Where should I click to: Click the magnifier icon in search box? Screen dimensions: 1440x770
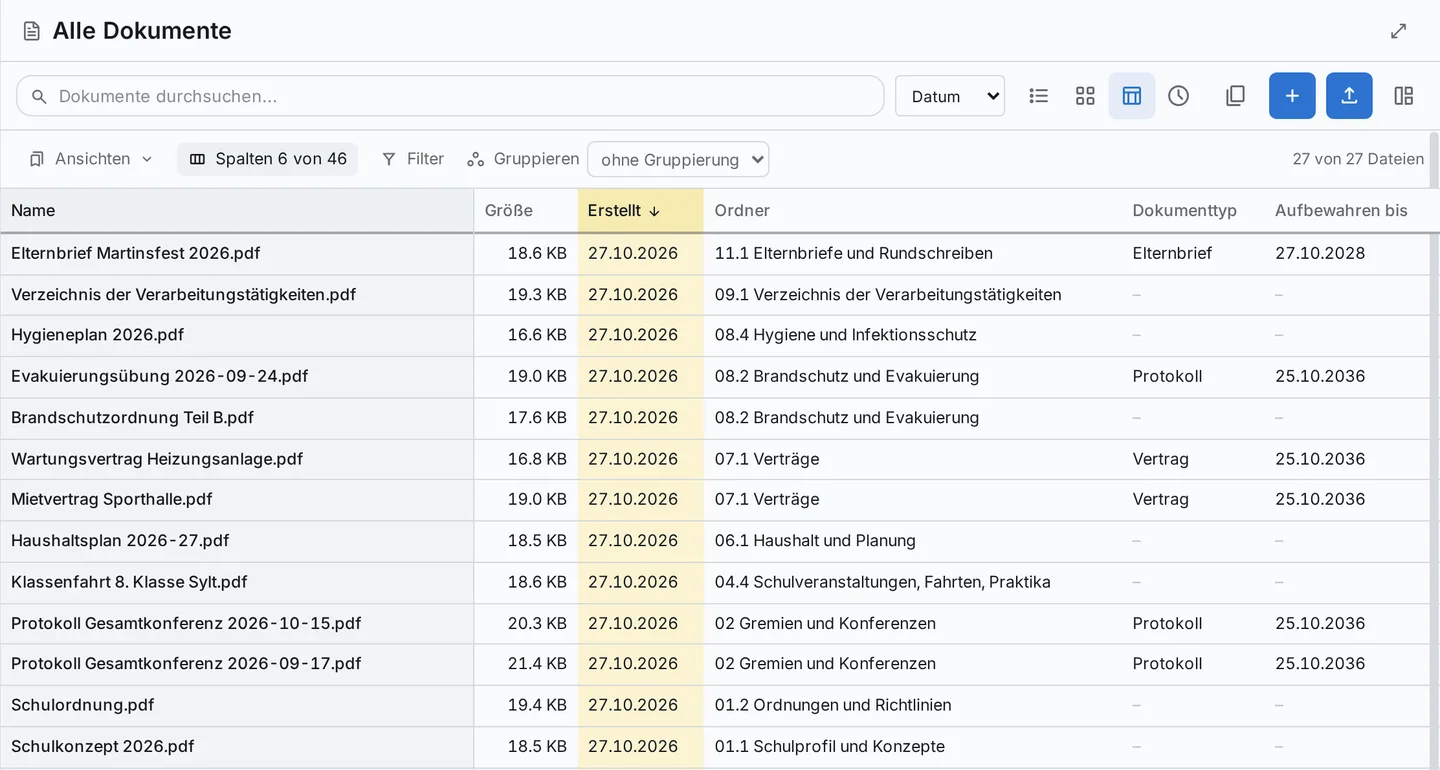pos(39,97)
